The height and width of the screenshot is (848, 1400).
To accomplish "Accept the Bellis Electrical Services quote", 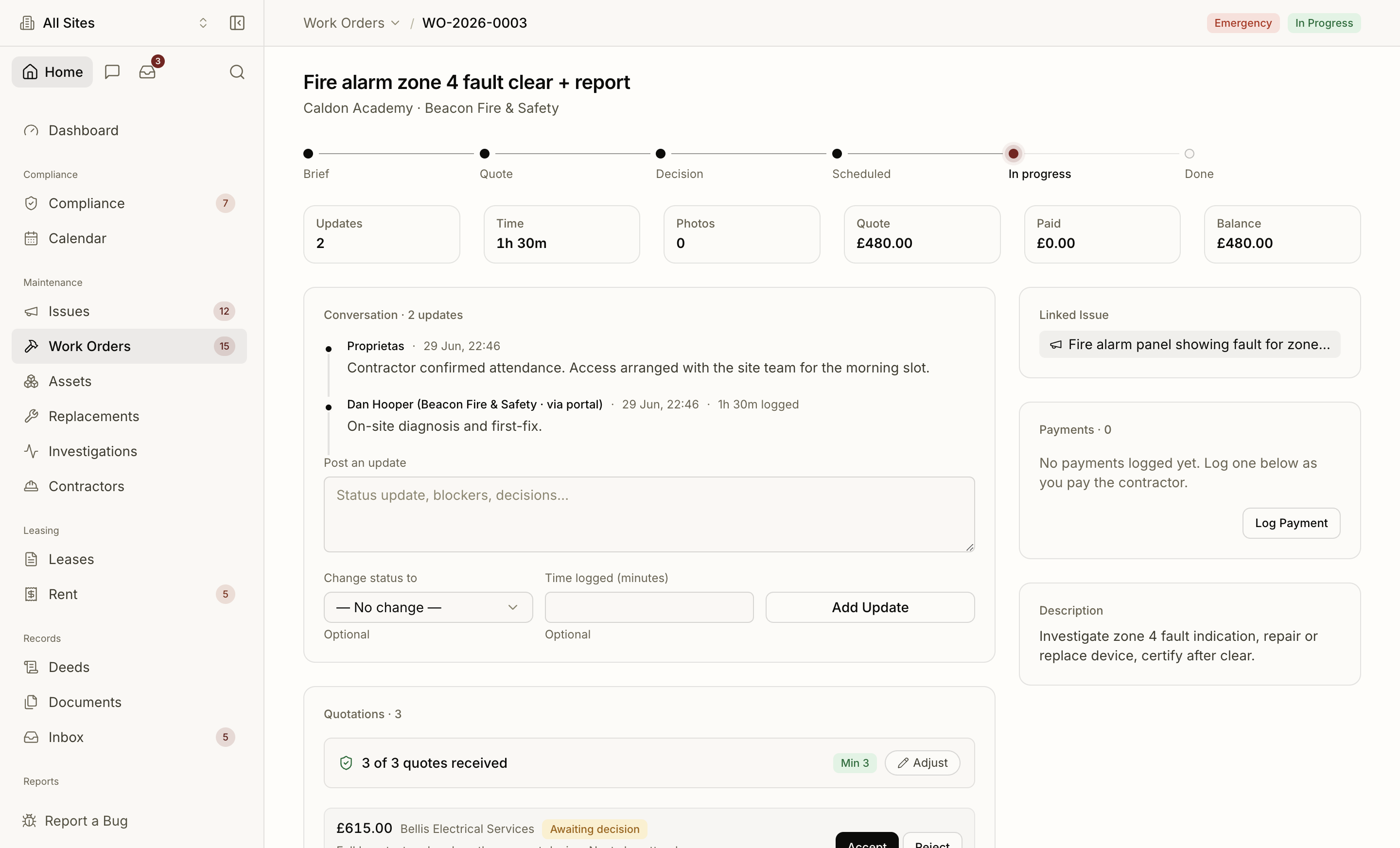I will pos(866,841).
